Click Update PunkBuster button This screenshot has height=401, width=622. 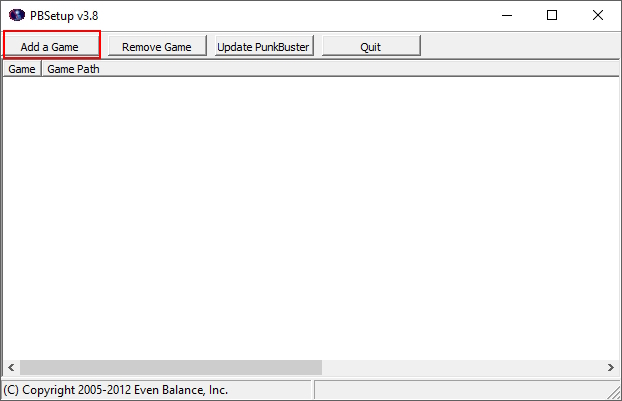(264, 46)
